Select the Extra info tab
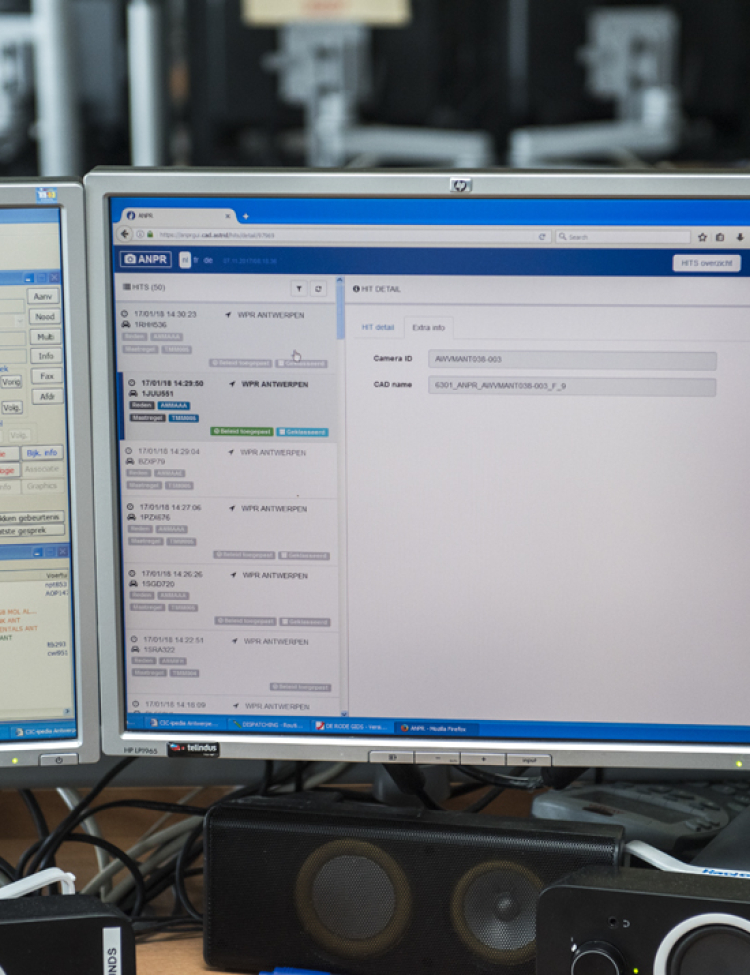Screen dimensions: 750x975 (428, 327)
